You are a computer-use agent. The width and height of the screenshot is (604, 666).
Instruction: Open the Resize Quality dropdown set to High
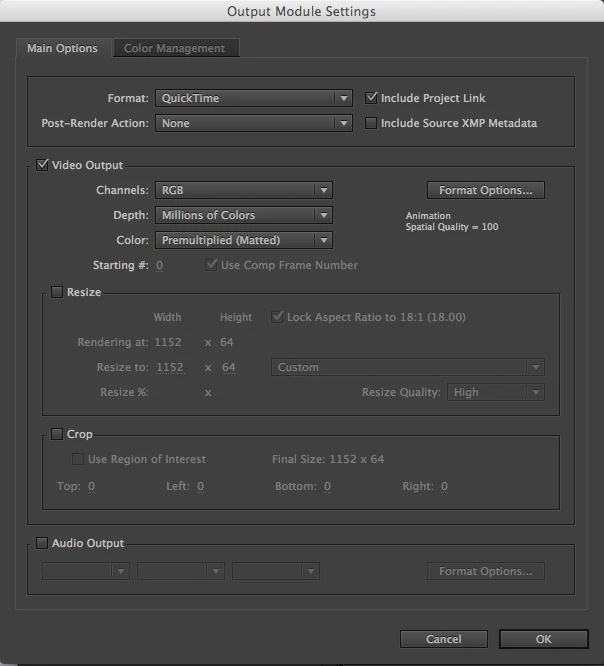[496, 392]
